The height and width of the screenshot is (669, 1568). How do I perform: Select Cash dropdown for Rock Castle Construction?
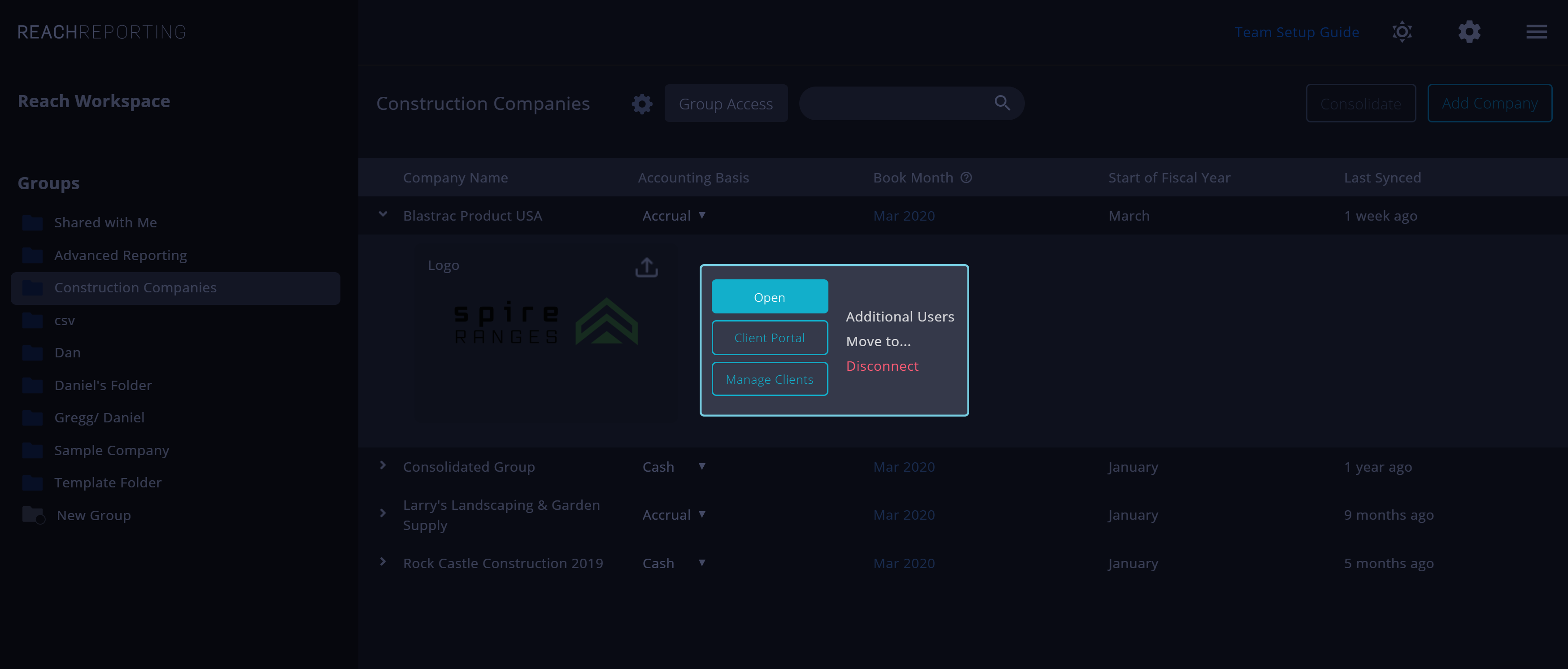coord(701,562)
